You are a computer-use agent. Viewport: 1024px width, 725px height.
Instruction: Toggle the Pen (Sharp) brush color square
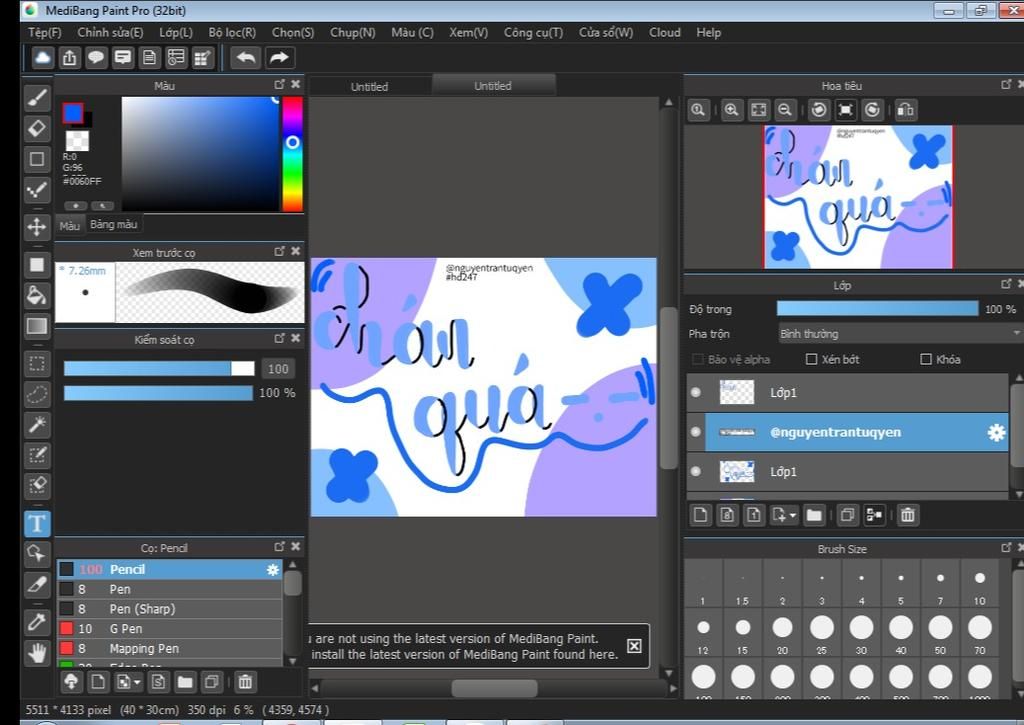pyautogui.click(x=66, y=609)
